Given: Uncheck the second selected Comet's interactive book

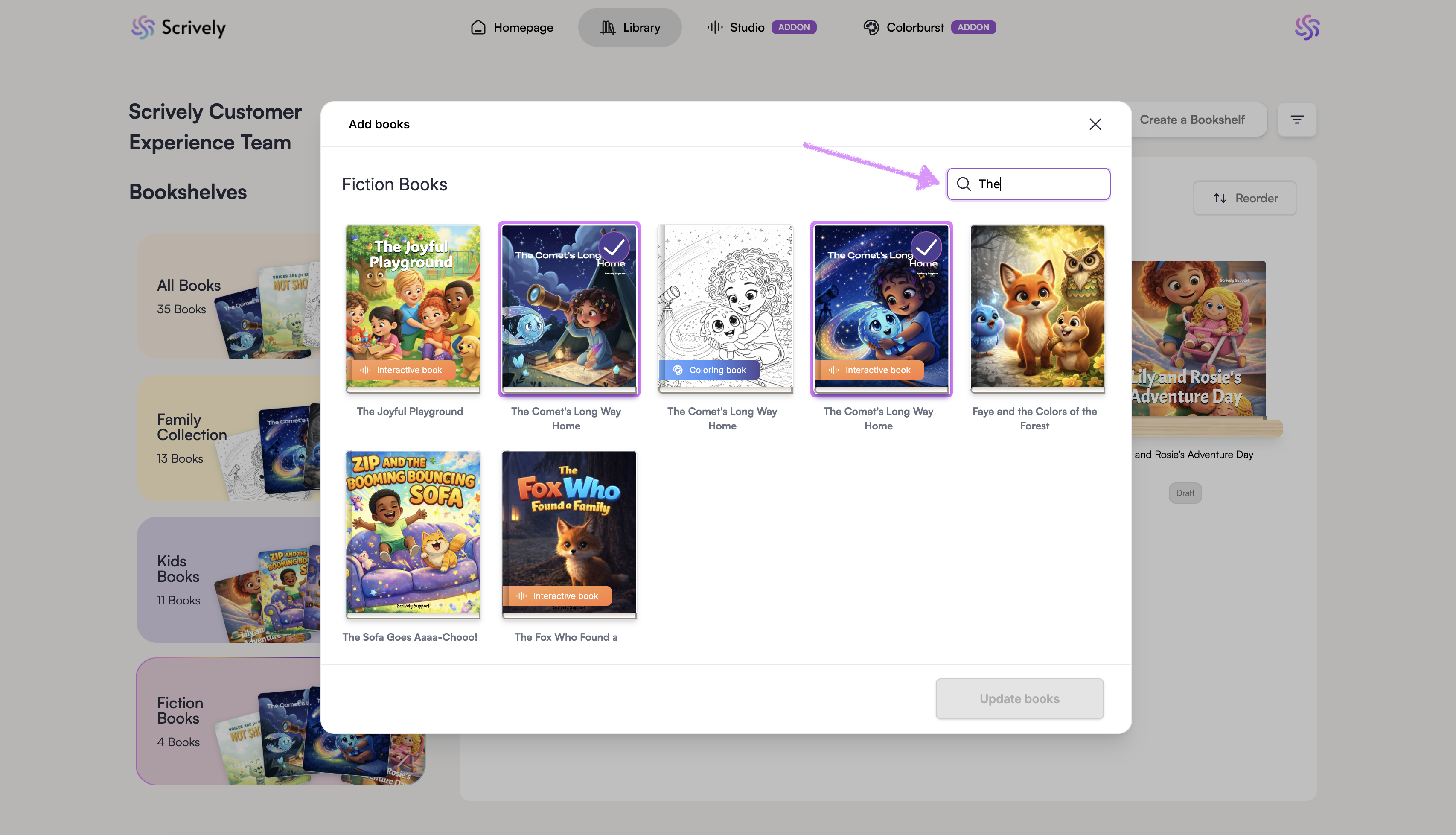Looking at the screenshot, I should [881, 308].
